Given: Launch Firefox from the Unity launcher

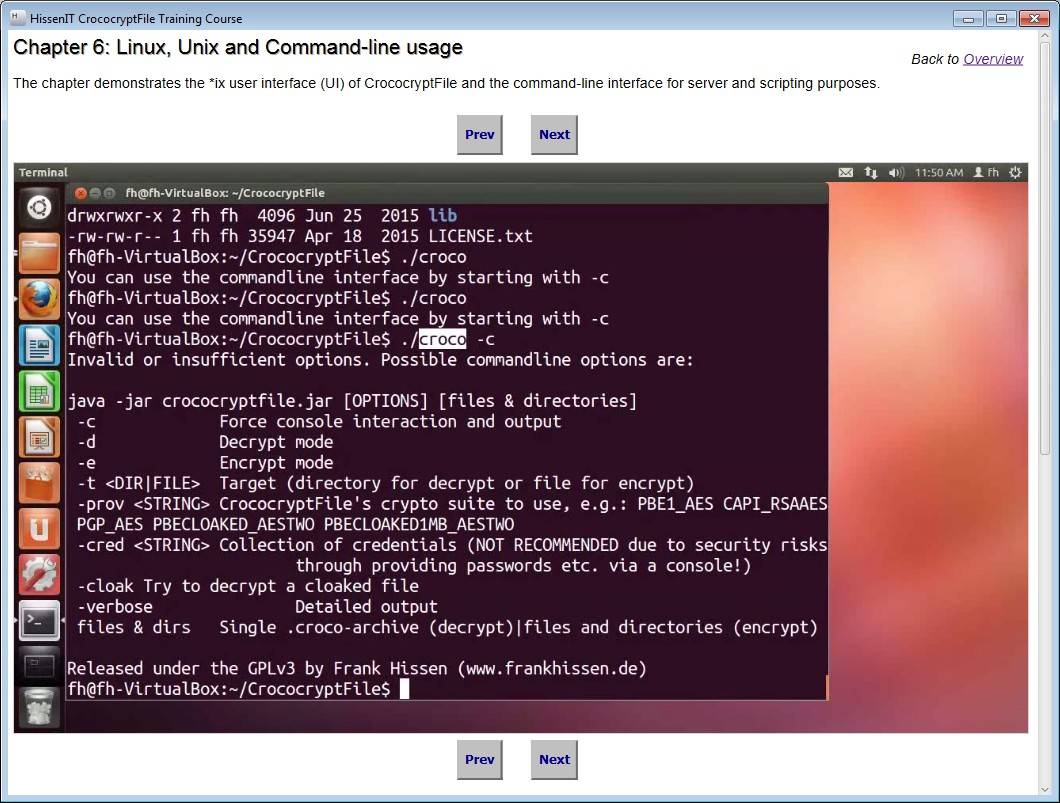Looking at the screenshot, I should (39, 299).
